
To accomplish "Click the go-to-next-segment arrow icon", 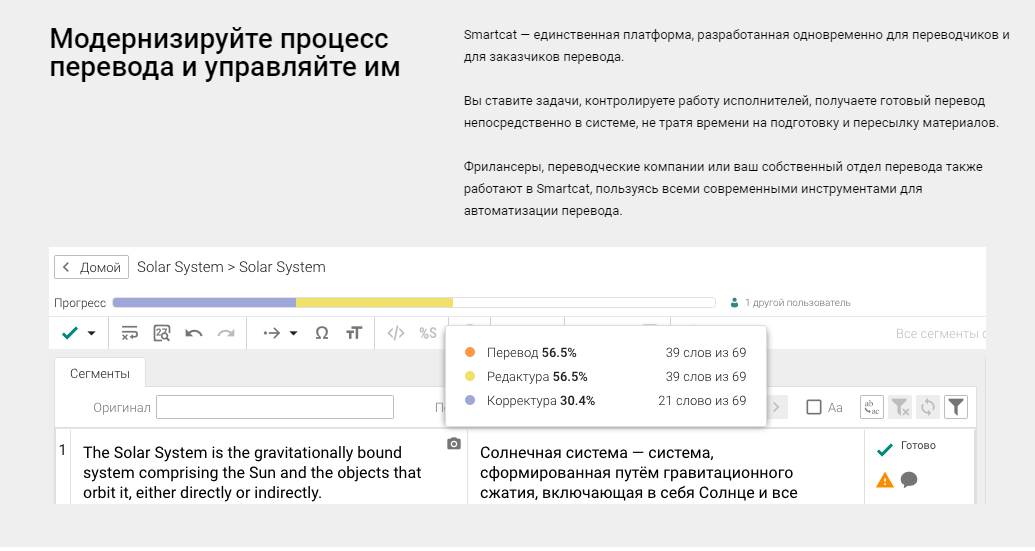I will 271,333.
